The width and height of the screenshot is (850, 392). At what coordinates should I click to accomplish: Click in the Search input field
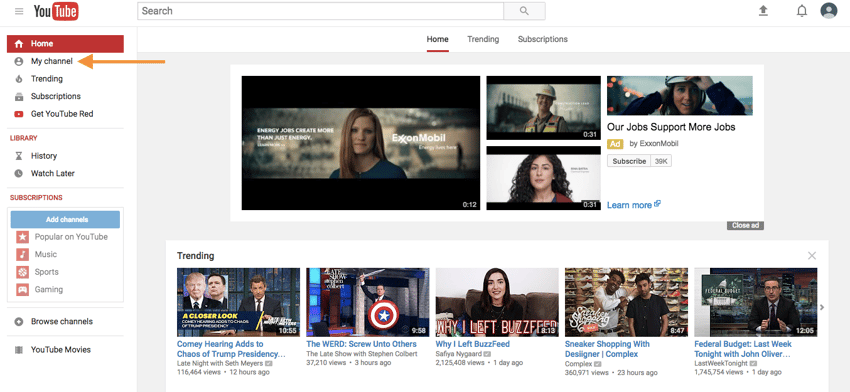pos(320,11)
